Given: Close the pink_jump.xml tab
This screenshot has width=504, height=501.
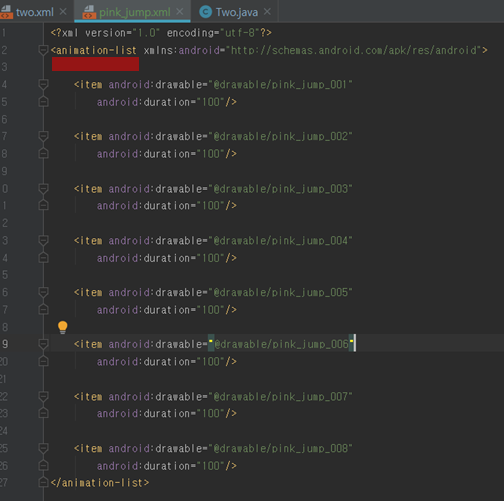Looking at the screenshot, I should pos(180,12).
